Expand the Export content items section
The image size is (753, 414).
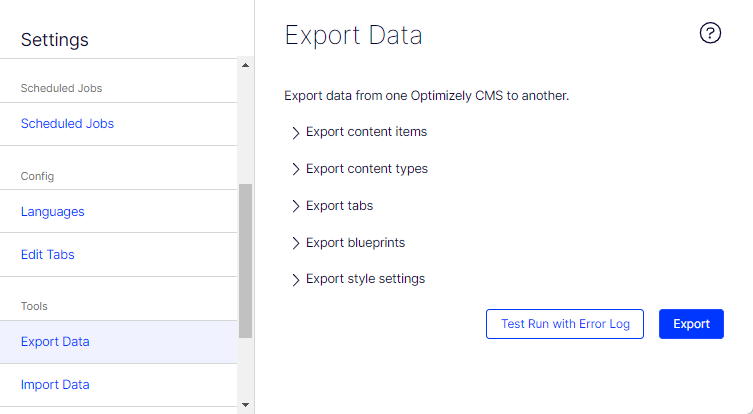click(366, 131)
